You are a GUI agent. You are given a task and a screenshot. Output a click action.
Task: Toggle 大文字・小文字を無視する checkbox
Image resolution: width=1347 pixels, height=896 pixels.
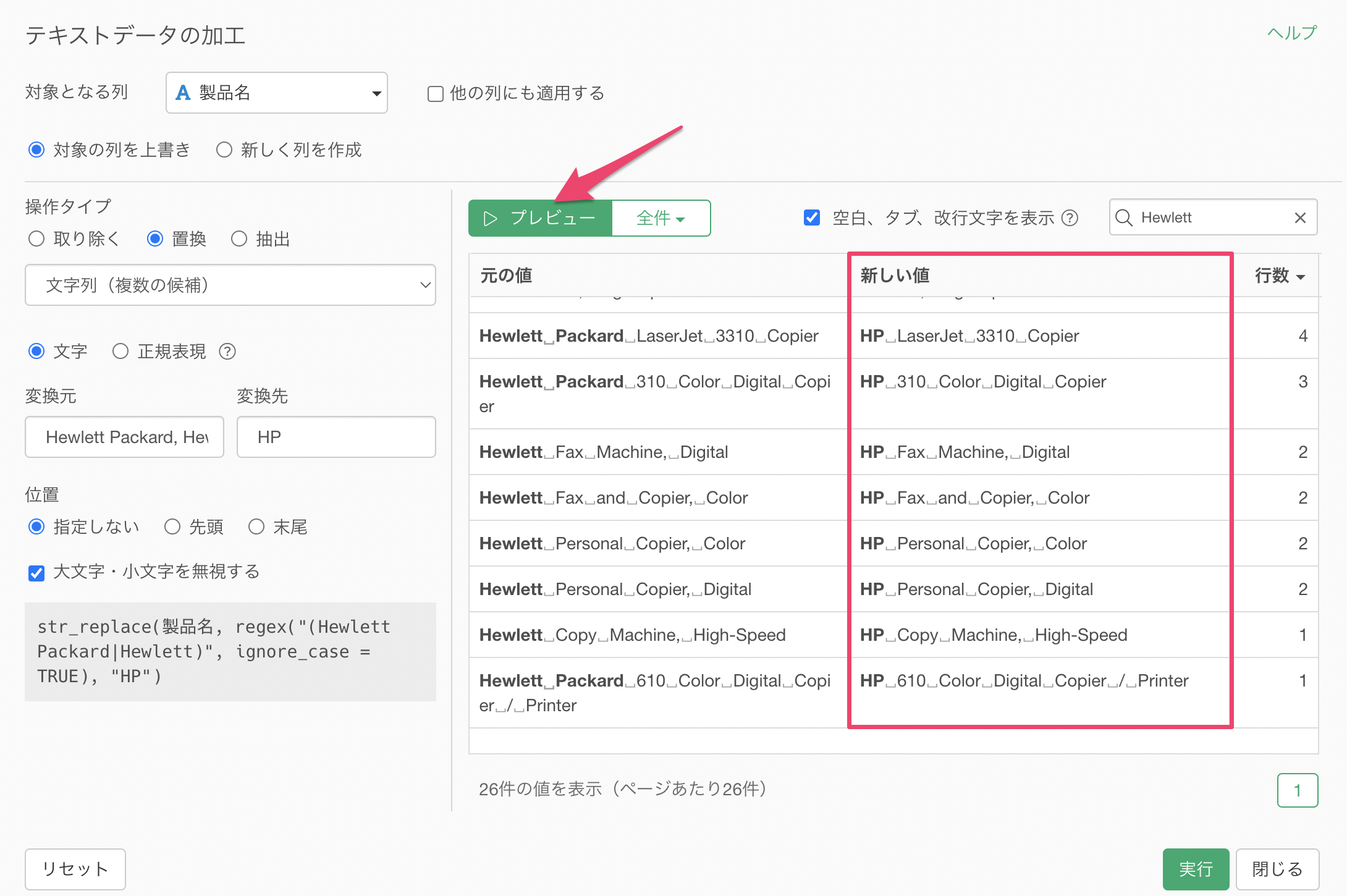36,573
